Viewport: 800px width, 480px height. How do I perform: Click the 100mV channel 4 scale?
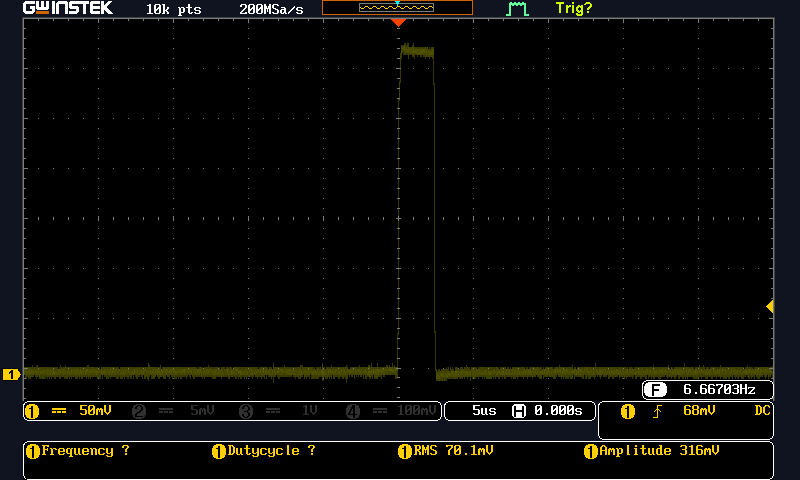pos(416,411)
